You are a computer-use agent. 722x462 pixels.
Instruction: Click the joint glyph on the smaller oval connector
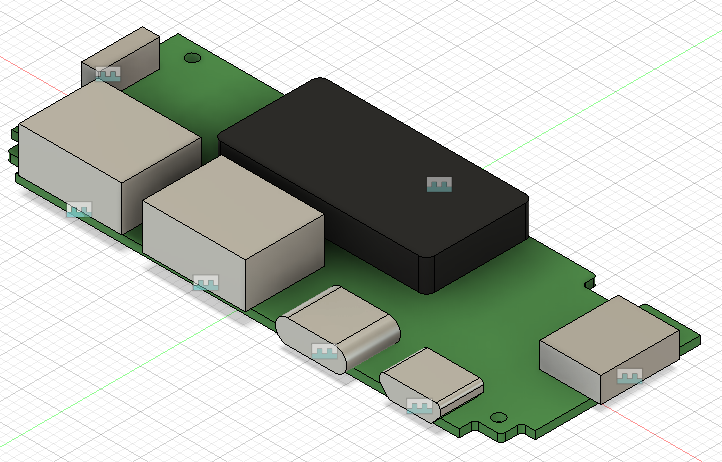pos(419,406)
